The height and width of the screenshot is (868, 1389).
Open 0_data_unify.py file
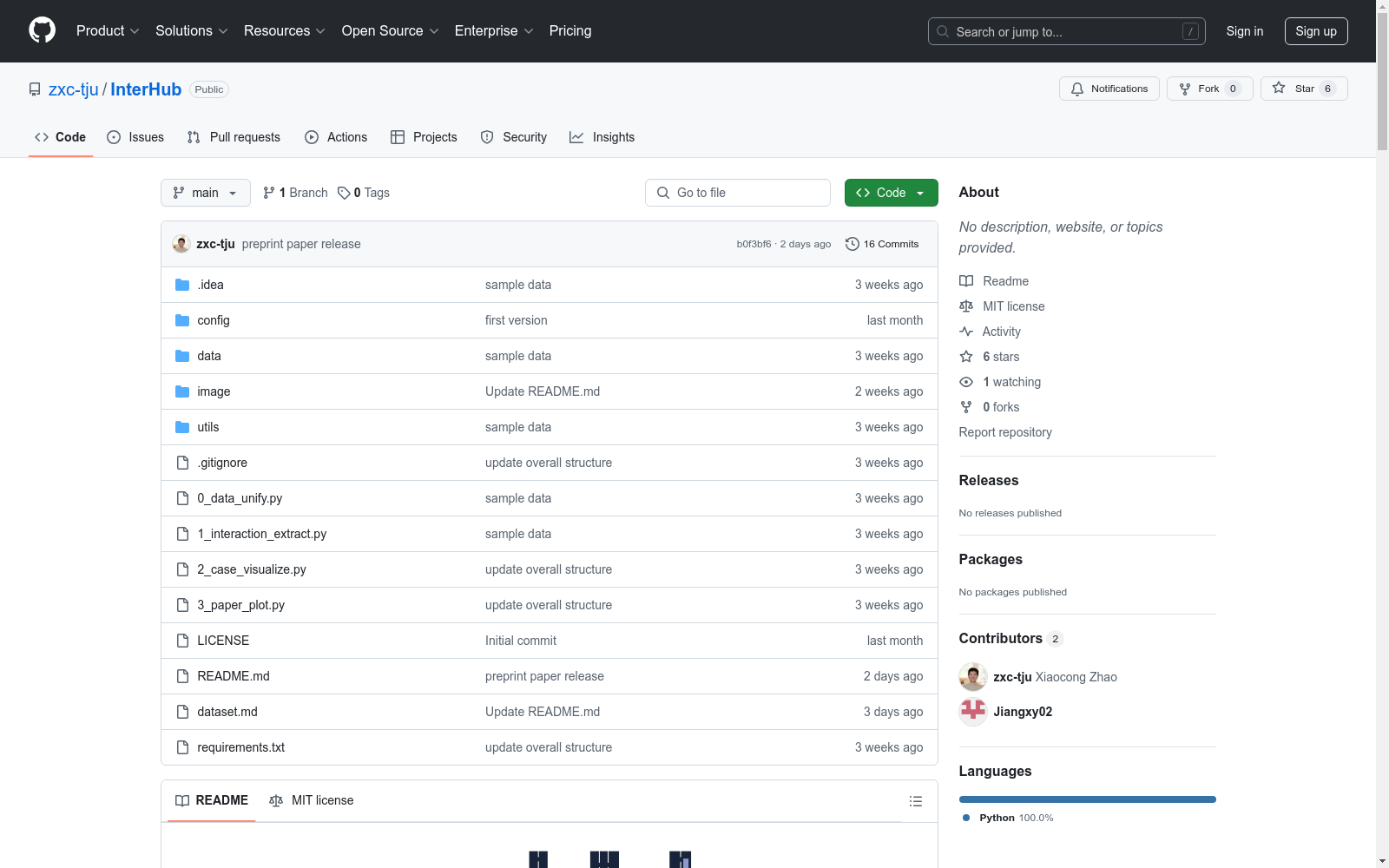point(240,498)
